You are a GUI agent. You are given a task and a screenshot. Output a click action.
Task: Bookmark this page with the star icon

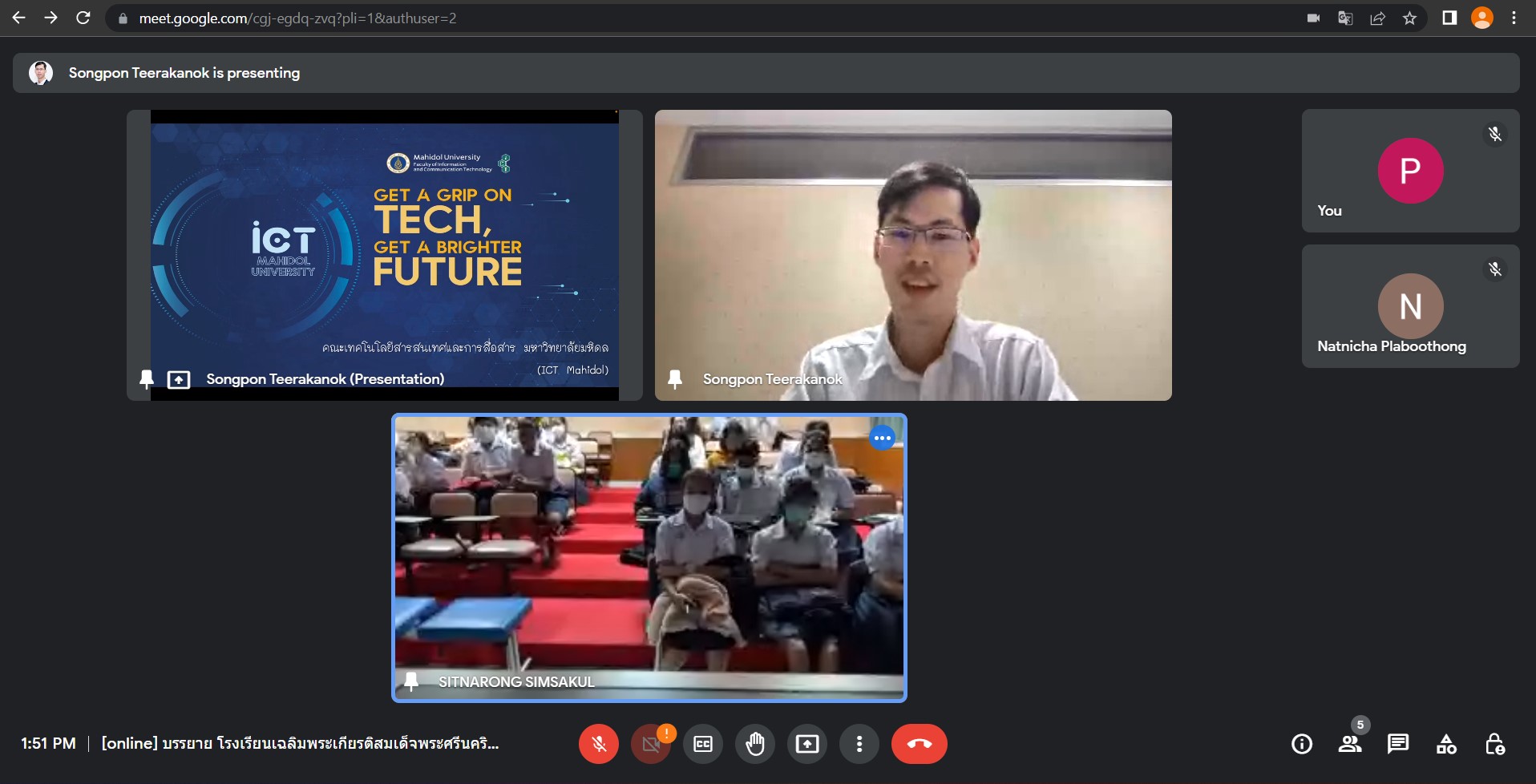click(1409, 18)
